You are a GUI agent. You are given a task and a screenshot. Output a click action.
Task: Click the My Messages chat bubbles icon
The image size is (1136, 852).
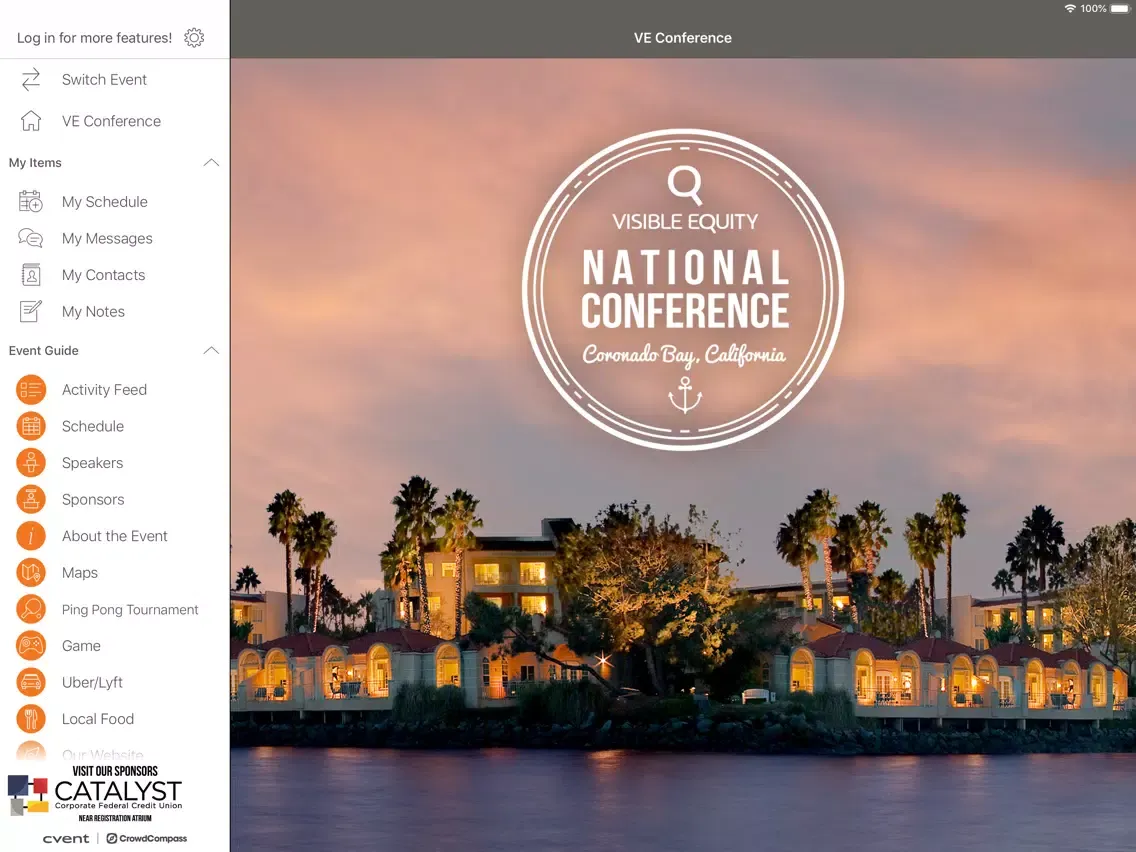pyautogui.click(x=30, y=238)
